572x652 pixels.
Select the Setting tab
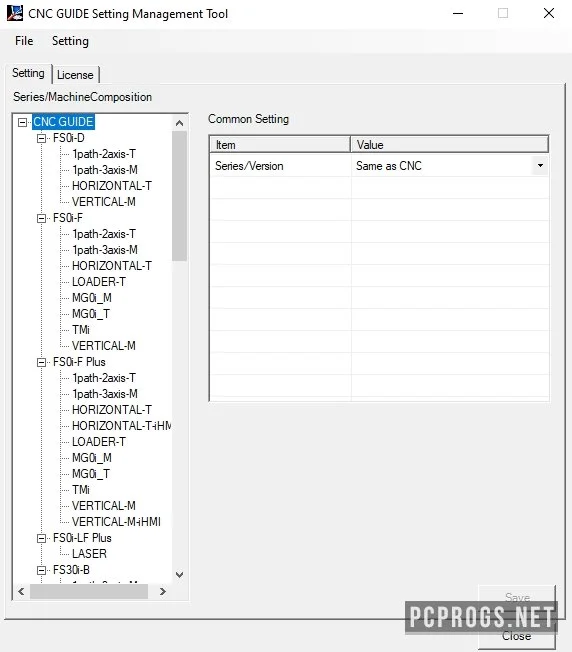coord(28,73)
